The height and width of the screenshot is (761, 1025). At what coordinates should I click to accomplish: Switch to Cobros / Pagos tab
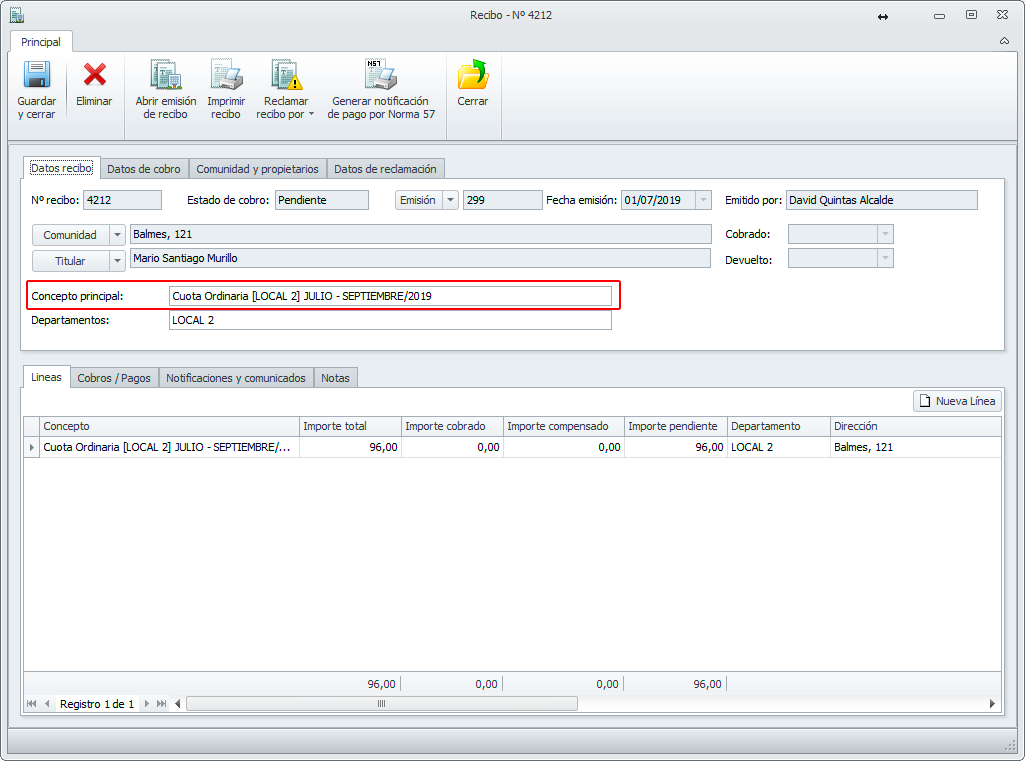[114, 378]
